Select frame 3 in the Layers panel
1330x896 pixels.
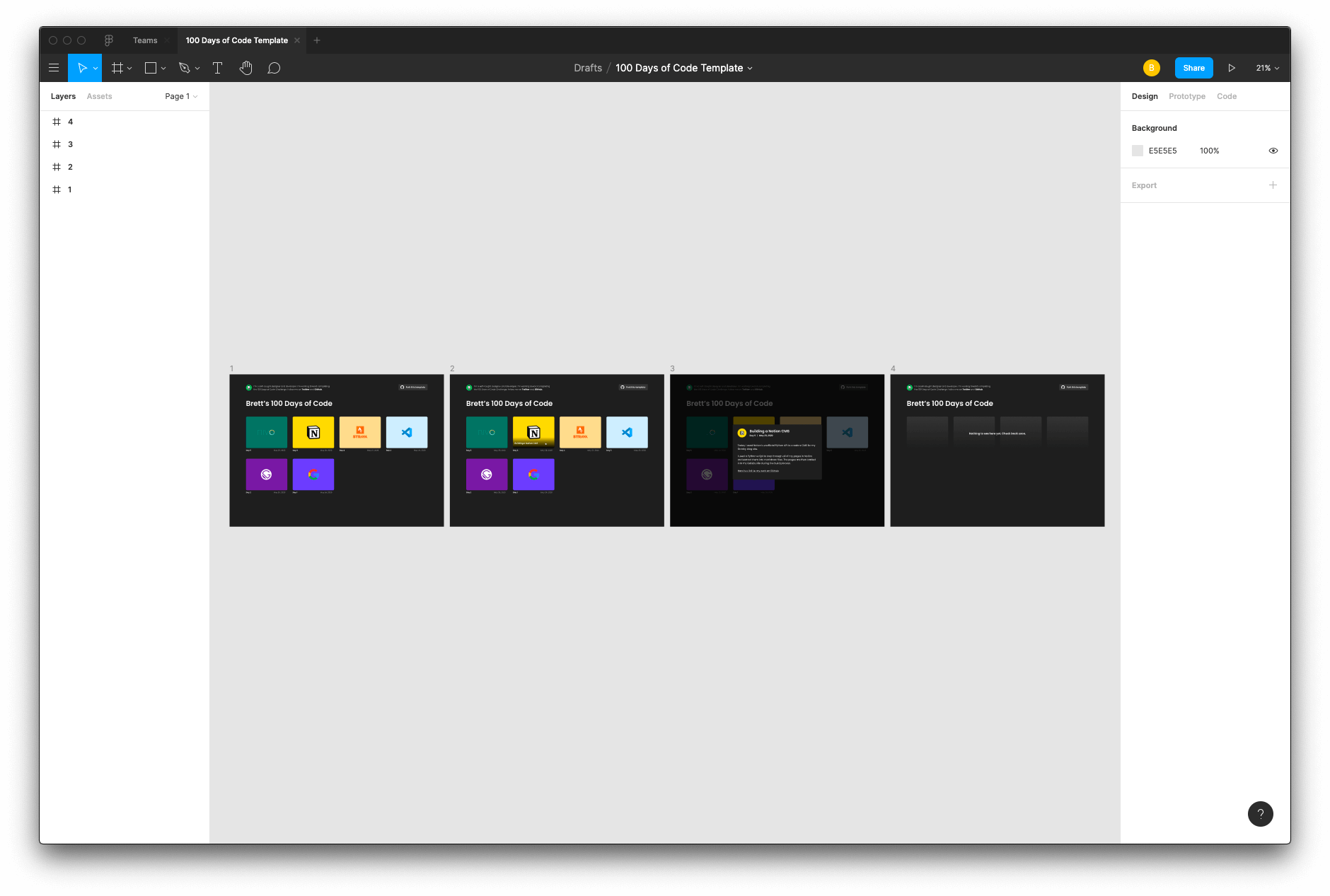coord(70,144)
